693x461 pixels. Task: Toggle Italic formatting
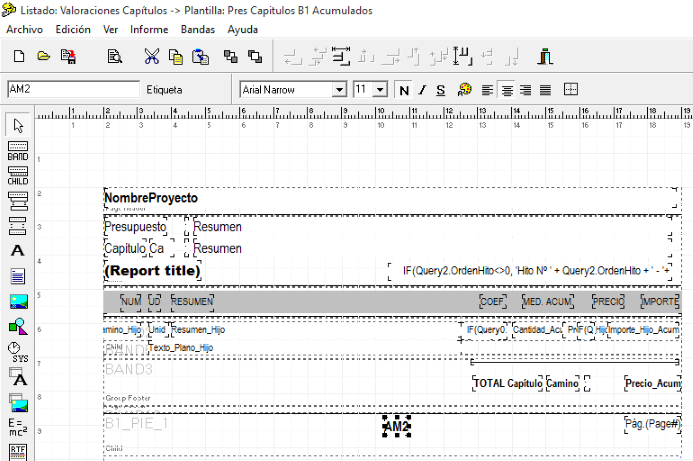pos(423,90)
